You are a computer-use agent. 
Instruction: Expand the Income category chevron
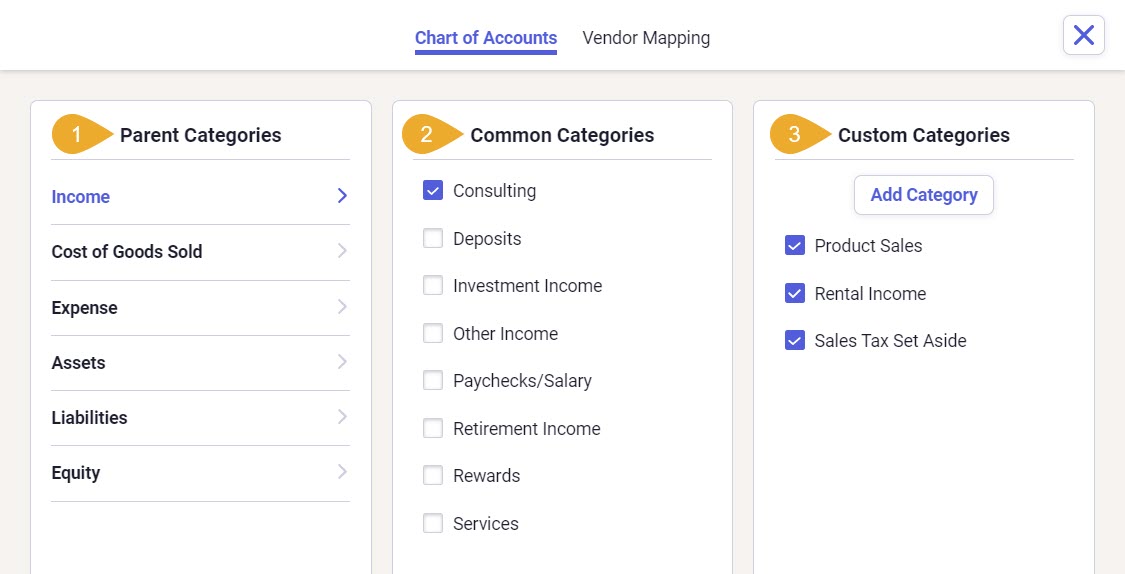tap(342, 196)
